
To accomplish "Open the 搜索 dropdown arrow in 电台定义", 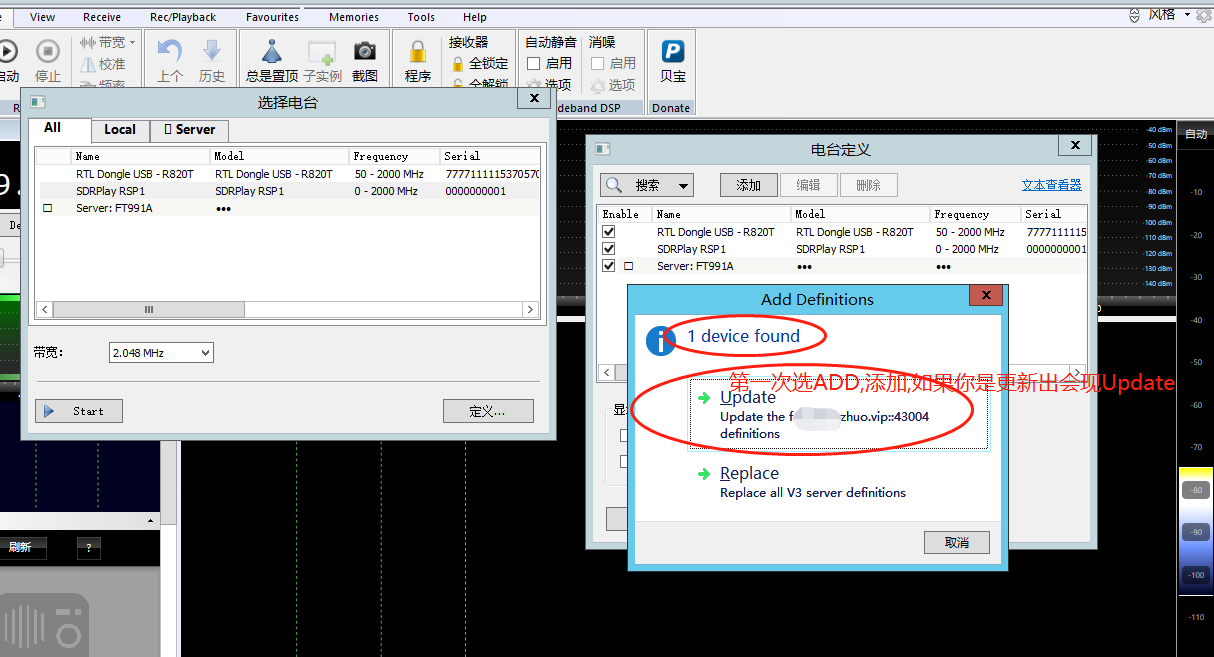I will coord(684,185).
